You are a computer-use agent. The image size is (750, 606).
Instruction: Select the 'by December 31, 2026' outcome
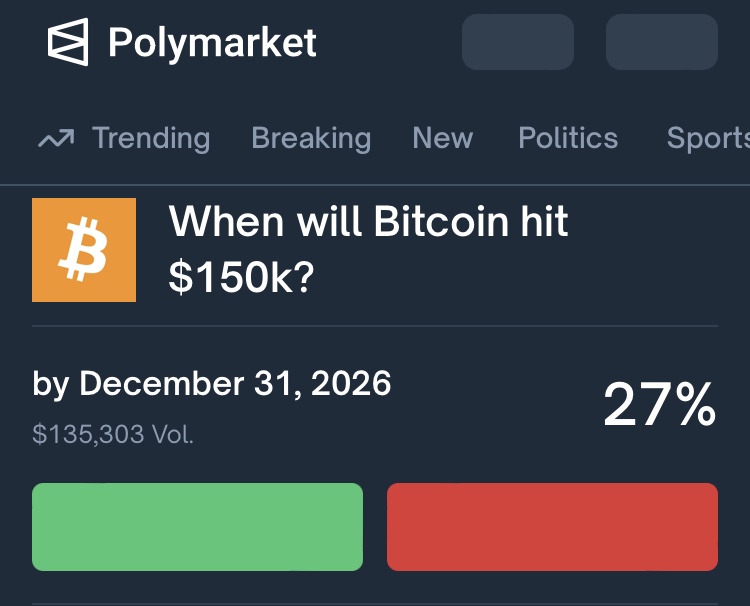[212, 383]
